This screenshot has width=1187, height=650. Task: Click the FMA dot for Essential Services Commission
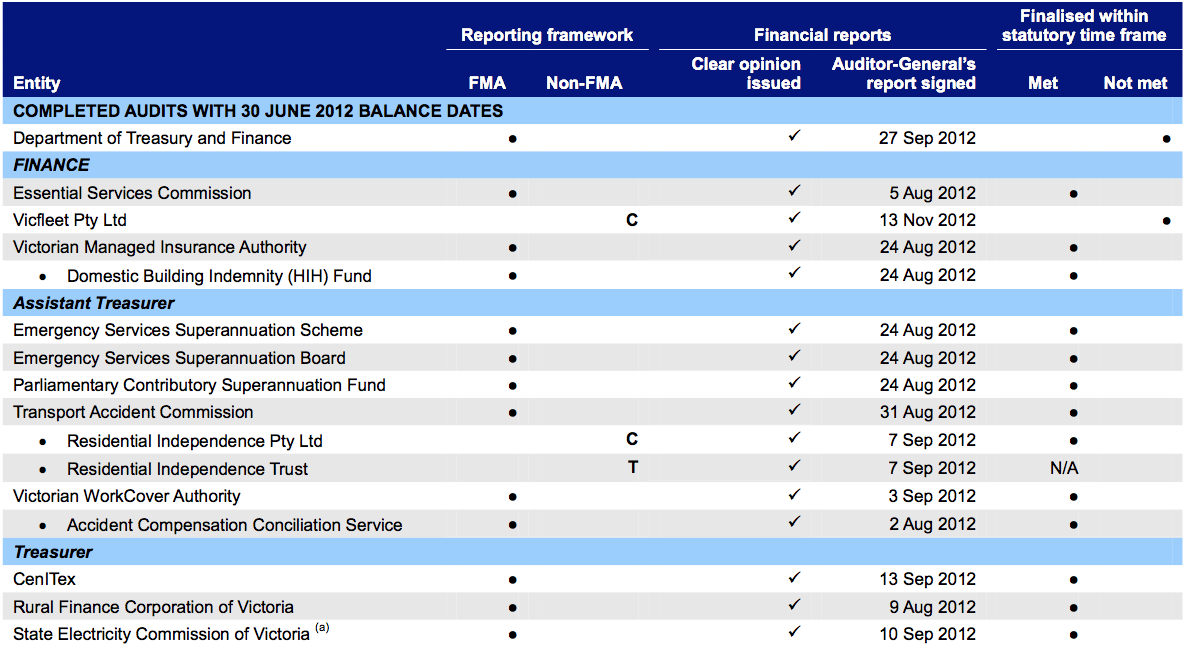[512, 194]
